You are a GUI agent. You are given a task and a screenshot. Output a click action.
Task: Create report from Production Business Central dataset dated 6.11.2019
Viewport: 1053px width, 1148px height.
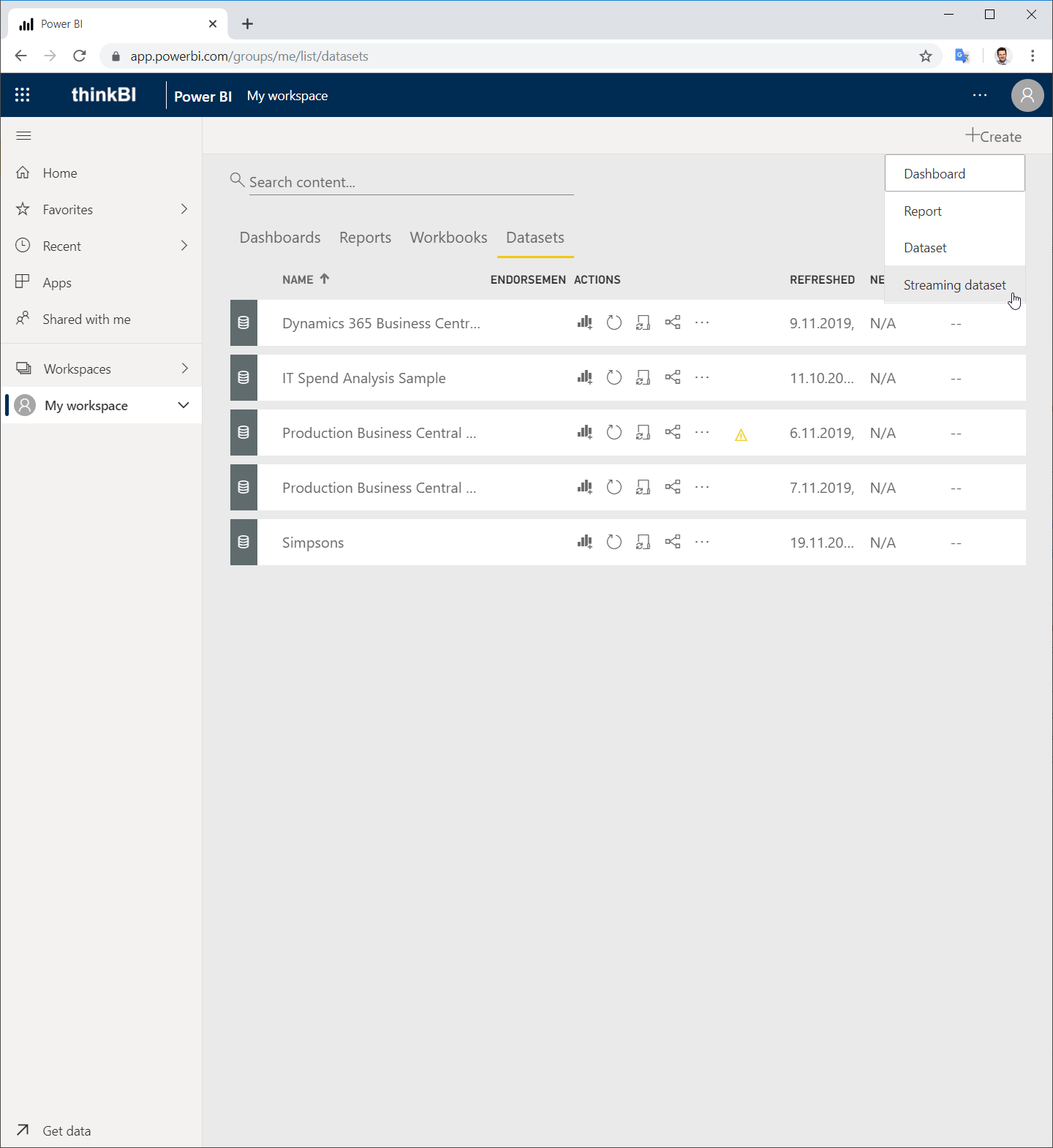point(584,432)
